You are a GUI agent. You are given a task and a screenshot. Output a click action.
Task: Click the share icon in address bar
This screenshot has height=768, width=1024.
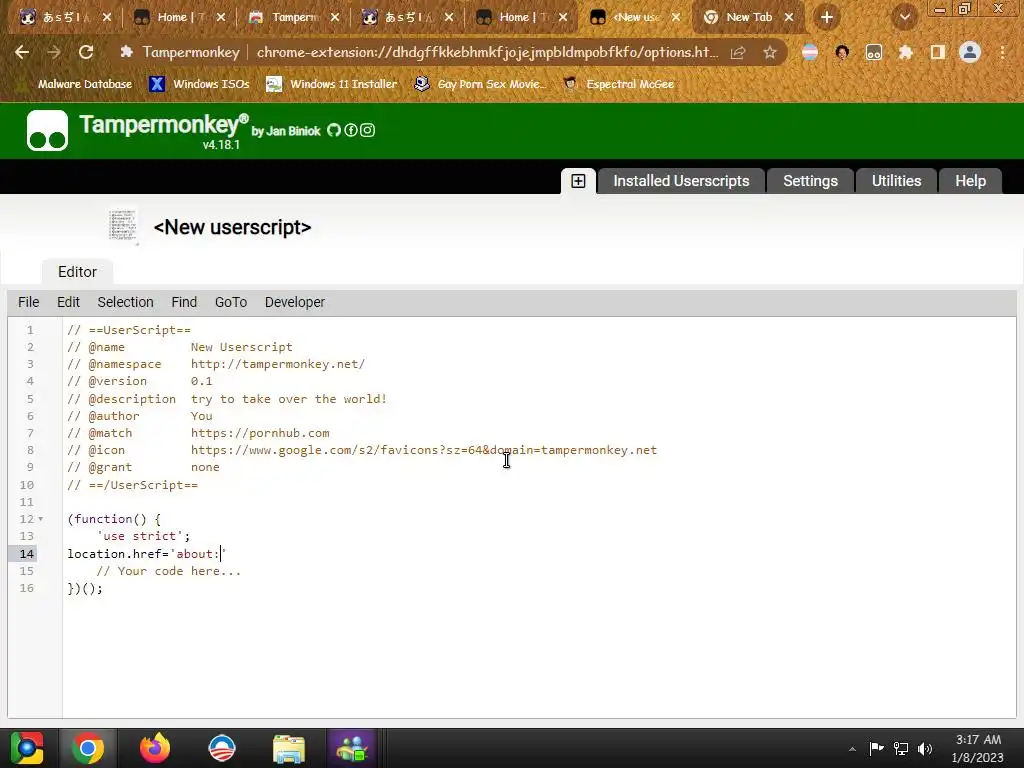coord(738,52)
